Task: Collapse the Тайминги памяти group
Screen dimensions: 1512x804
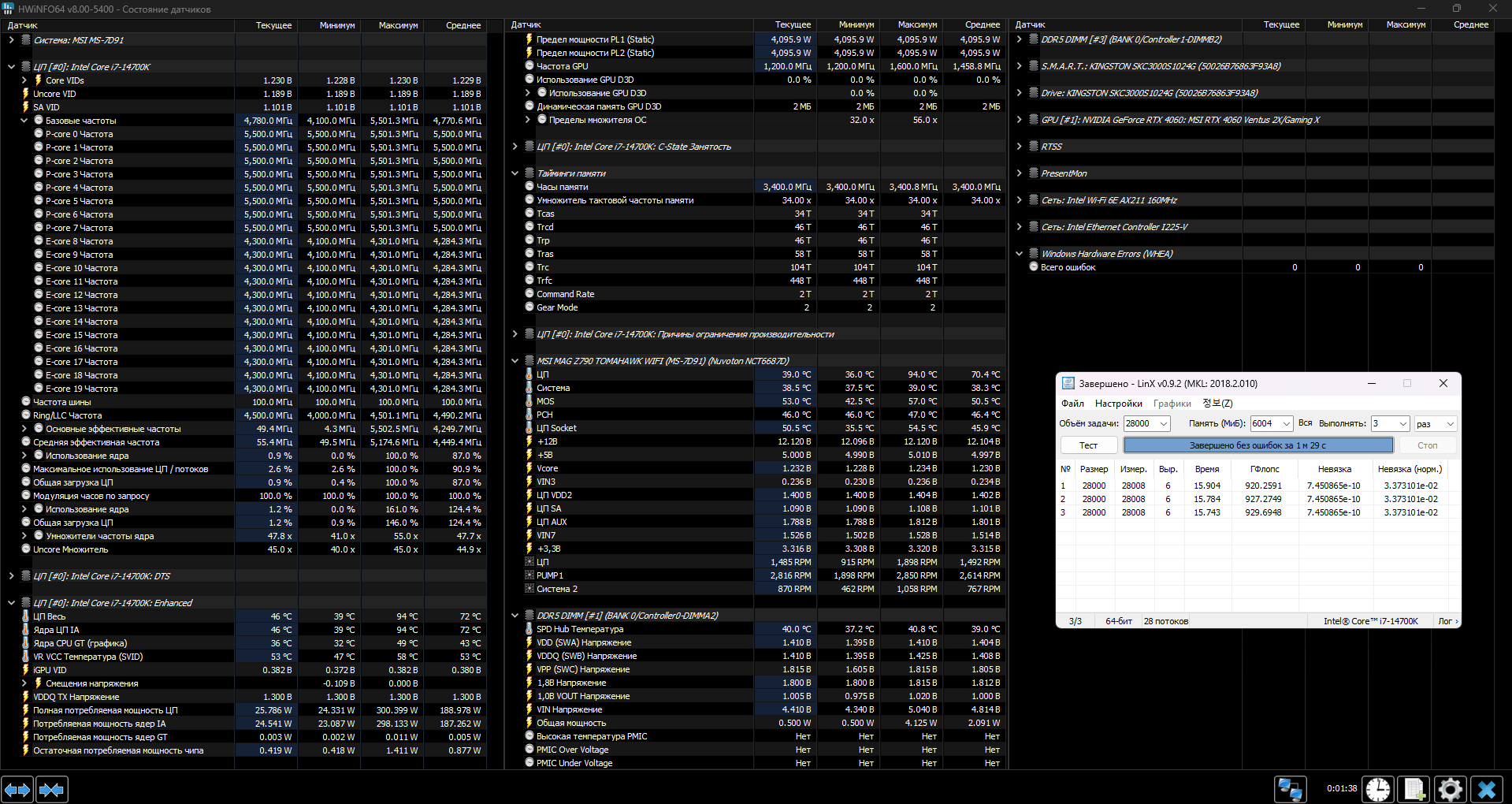Action: pos(515,173)
